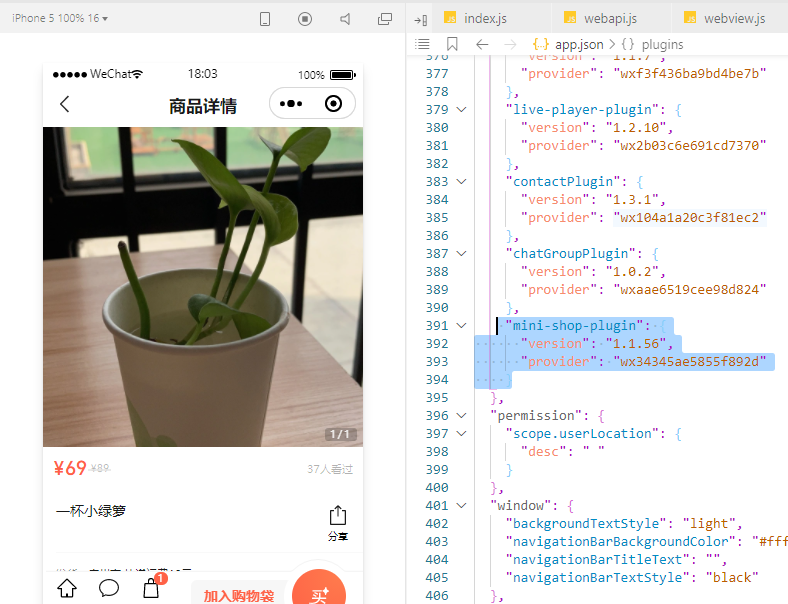Click the record button in simulator toolbar
This screenshot has height=604, width=788.
coord(305,19)
